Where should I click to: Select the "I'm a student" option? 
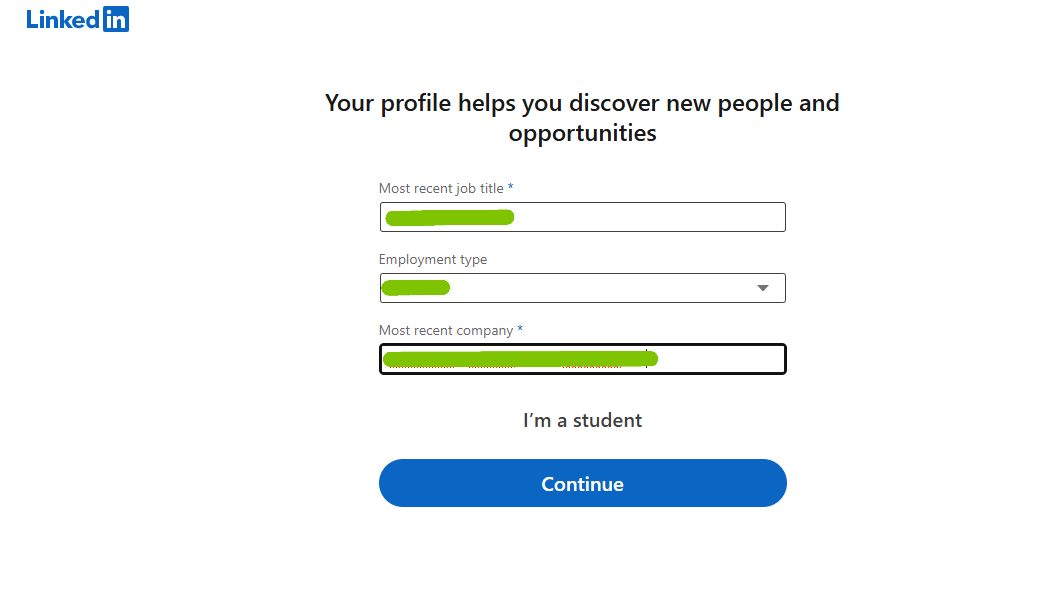582,420
